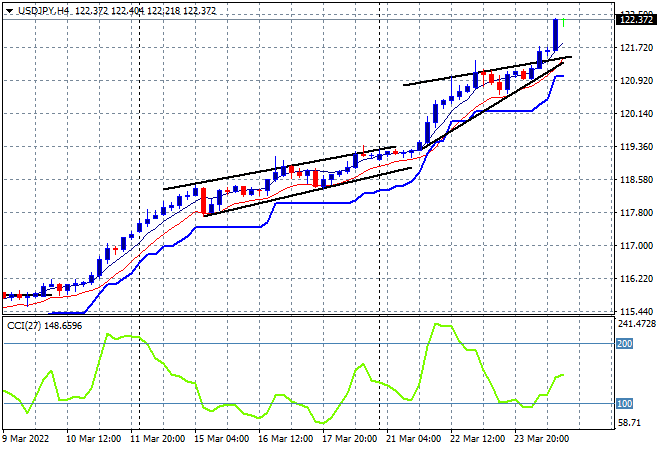Click the 10 Mar 12:00 time label
660x450 pixels.
click(94, 439)
